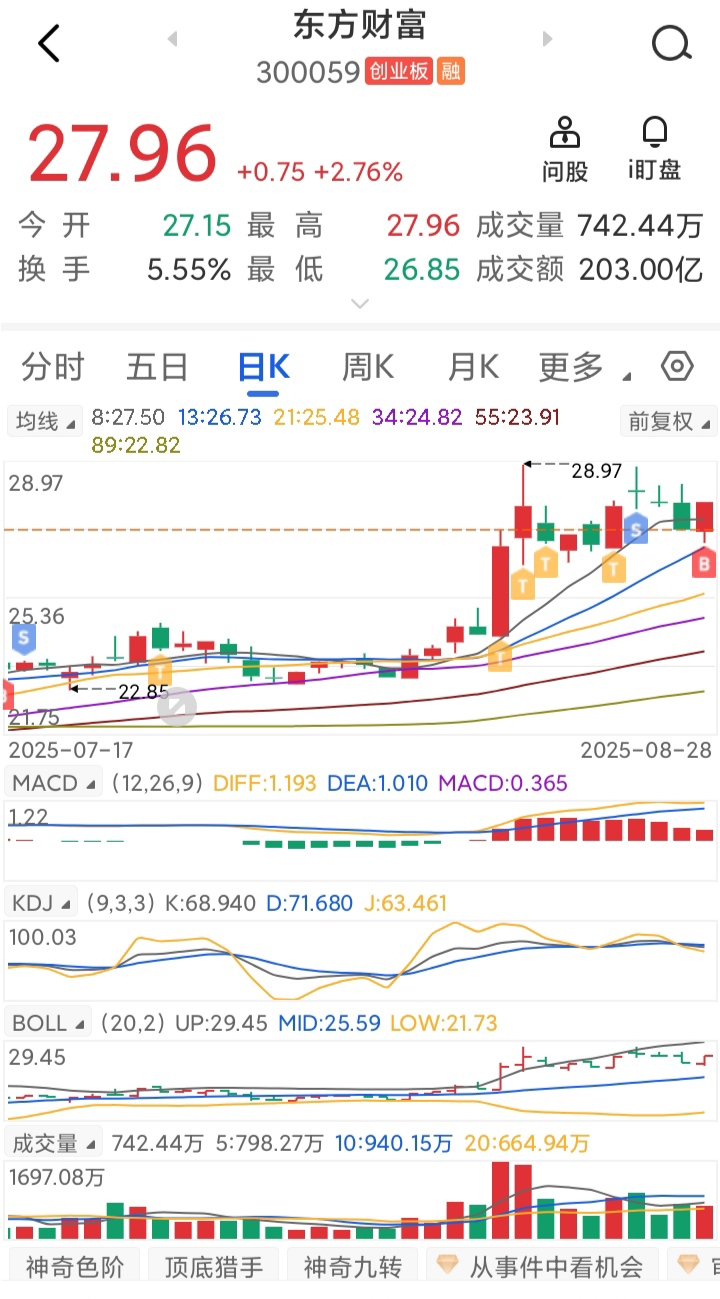
Task: Tap the gray circle slash icon on chart
Action: [x=177, y=707]
